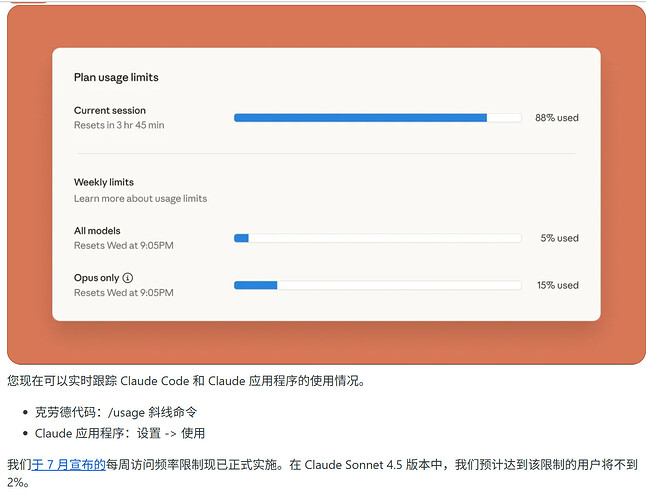This screenshot has height=500, width=646.
Task: Click the Resets in 3 hr 45 min text
Action: point(119,125)
